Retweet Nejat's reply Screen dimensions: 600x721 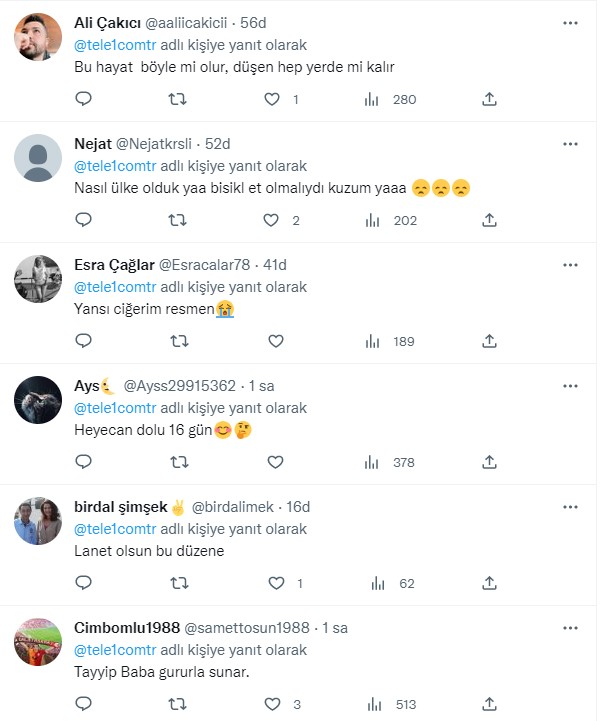(x=178, y=220)
